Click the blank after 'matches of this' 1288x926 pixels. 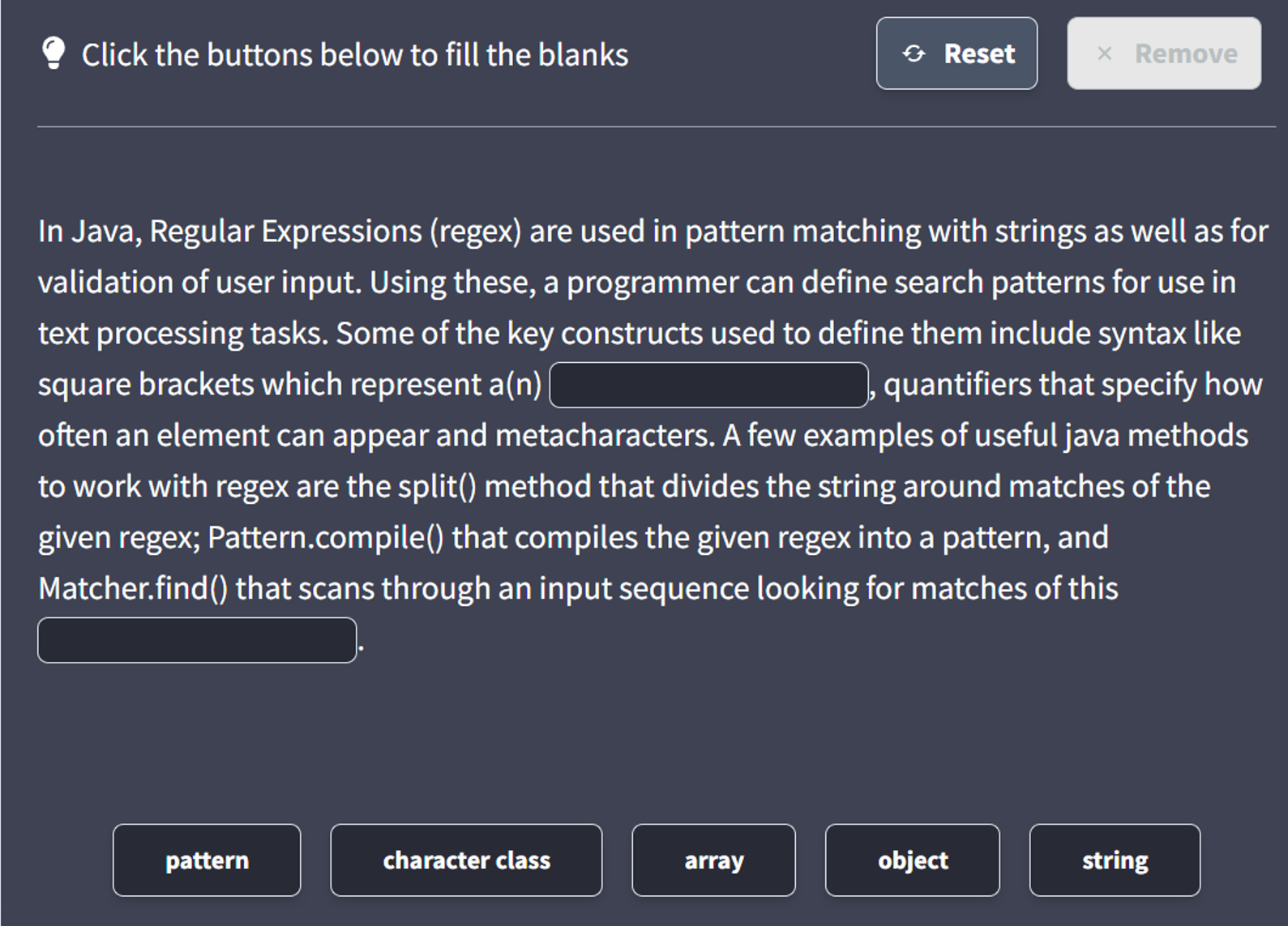coord(196,640)
